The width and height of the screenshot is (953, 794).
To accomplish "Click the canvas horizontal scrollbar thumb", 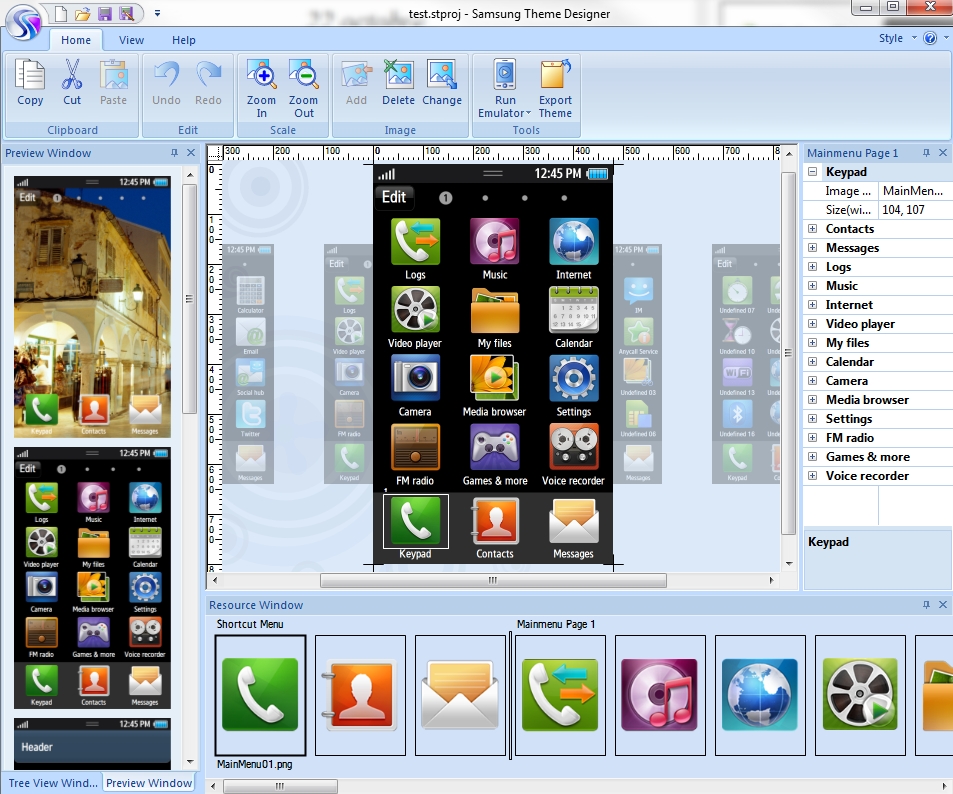I will (x=493, y=581).
